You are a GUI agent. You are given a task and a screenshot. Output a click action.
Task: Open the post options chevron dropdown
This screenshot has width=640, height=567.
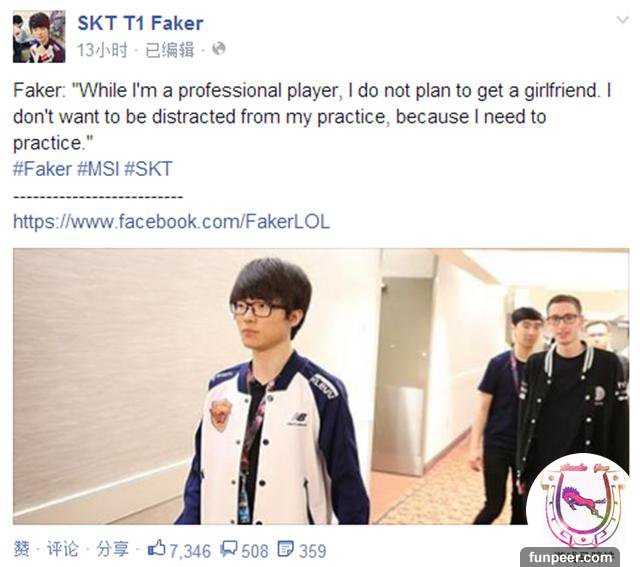point(622,20)
